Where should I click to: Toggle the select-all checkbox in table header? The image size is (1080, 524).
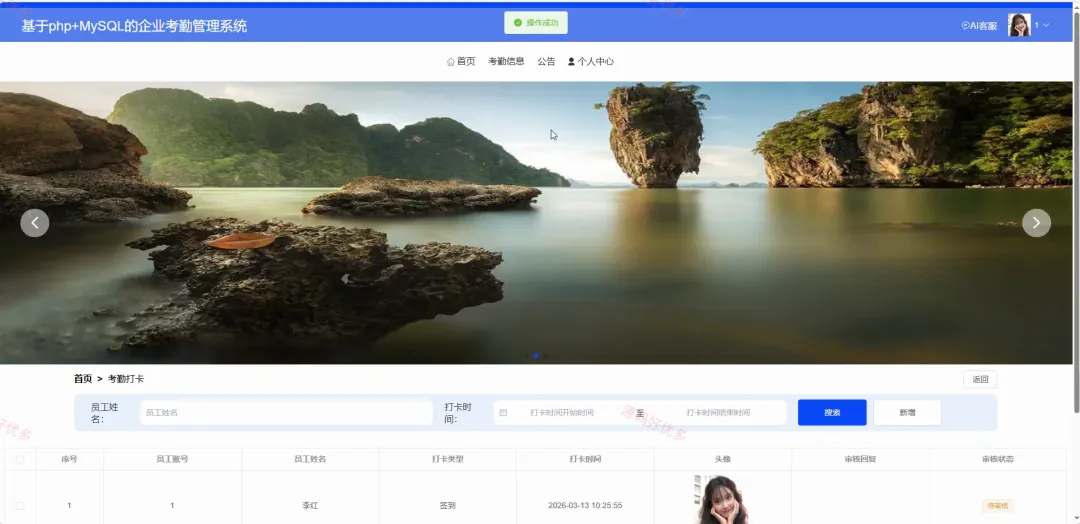pos(20,459)
